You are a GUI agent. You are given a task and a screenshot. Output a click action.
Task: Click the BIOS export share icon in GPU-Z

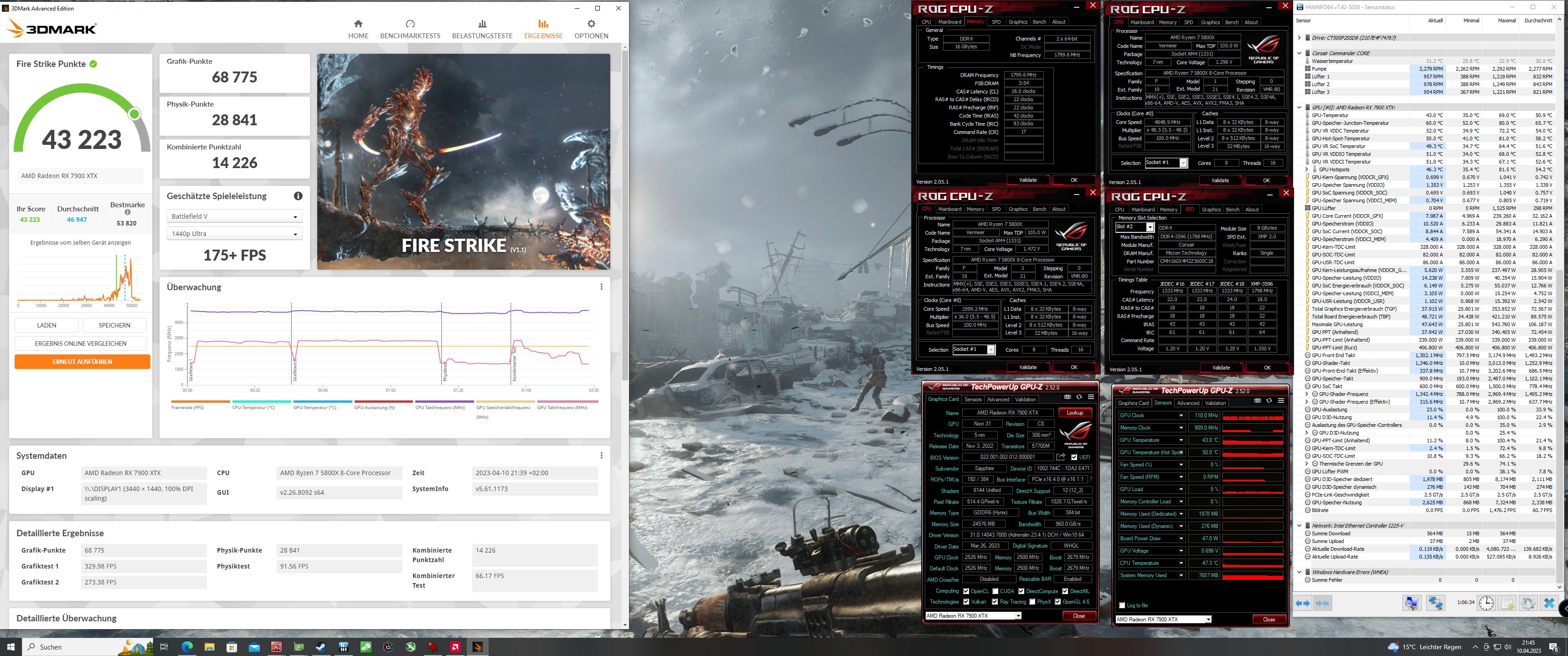pyautogui.click(x=1060, y=457)
